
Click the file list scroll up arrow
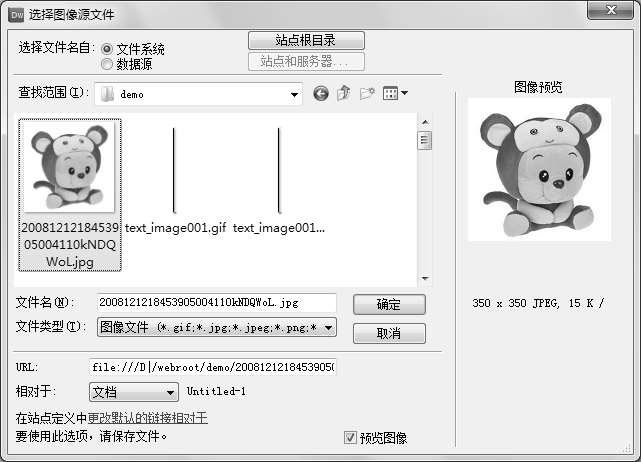click(425, 122)
